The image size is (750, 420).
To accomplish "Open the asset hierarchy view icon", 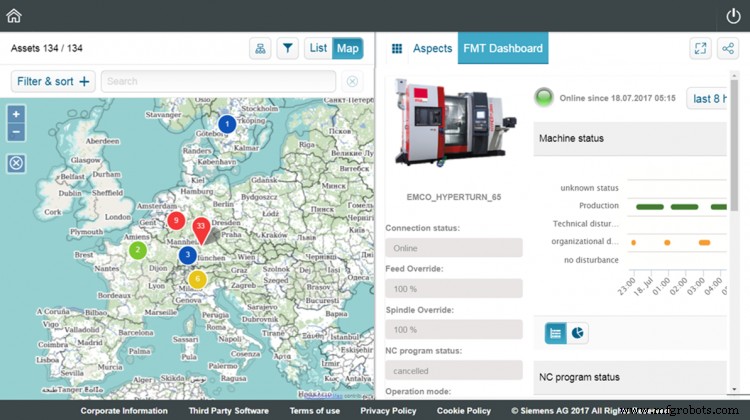I will coord(260,48).
